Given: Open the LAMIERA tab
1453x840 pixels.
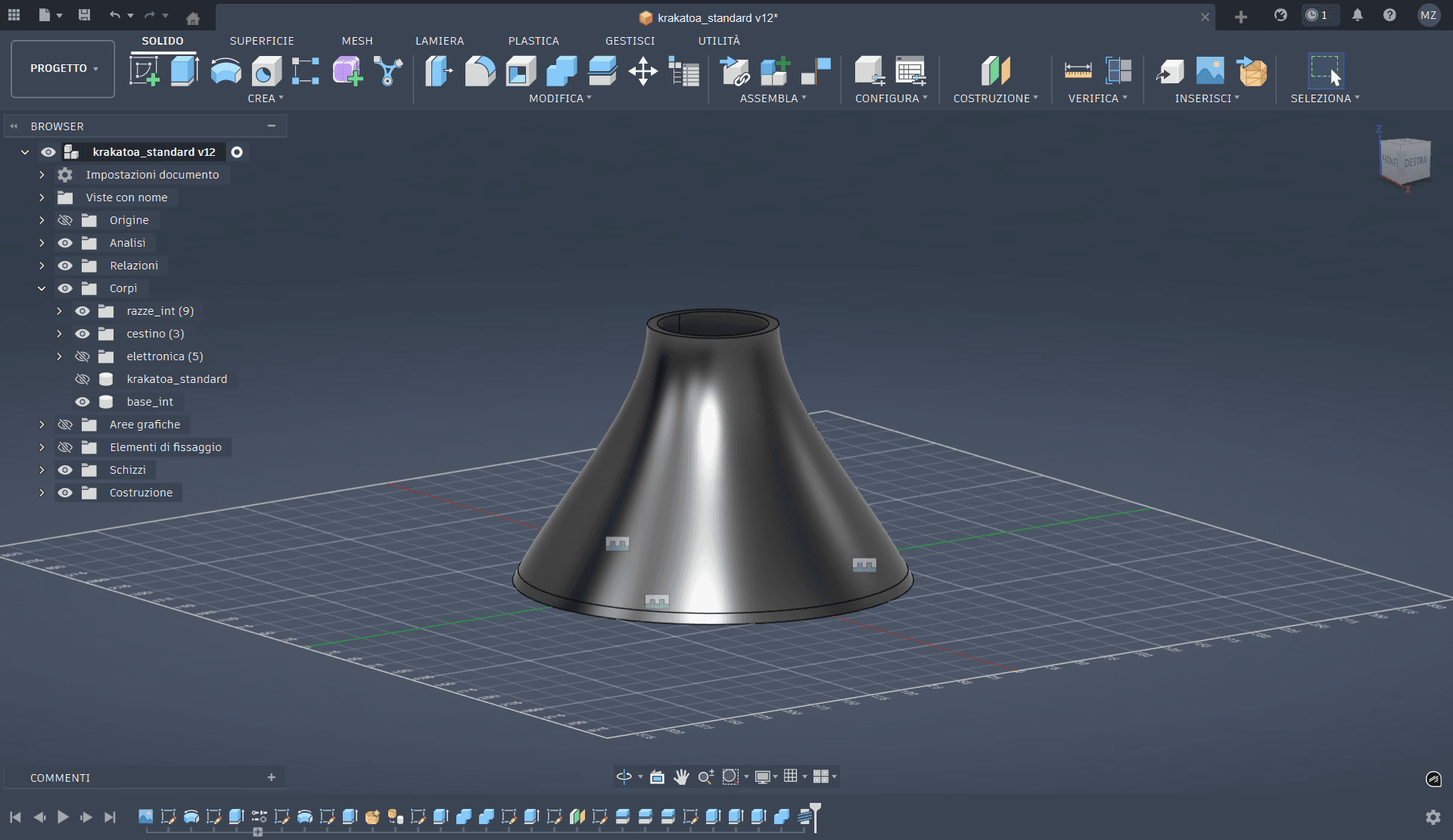Looking at the screenshot, I should coord(439,41).
